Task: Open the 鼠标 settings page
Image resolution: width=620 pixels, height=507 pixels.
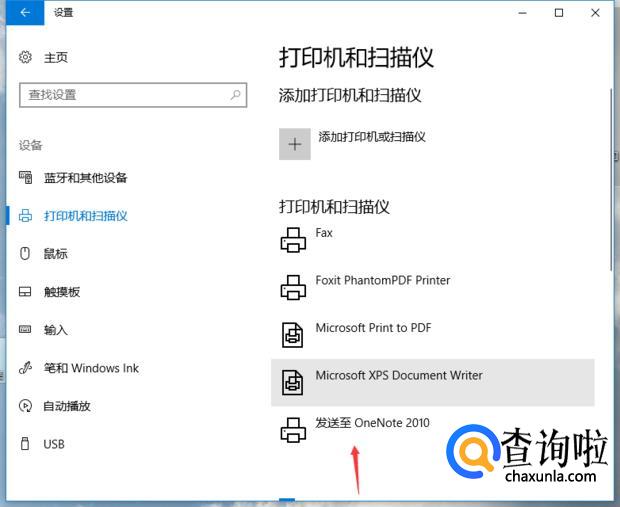Action: 55,254
